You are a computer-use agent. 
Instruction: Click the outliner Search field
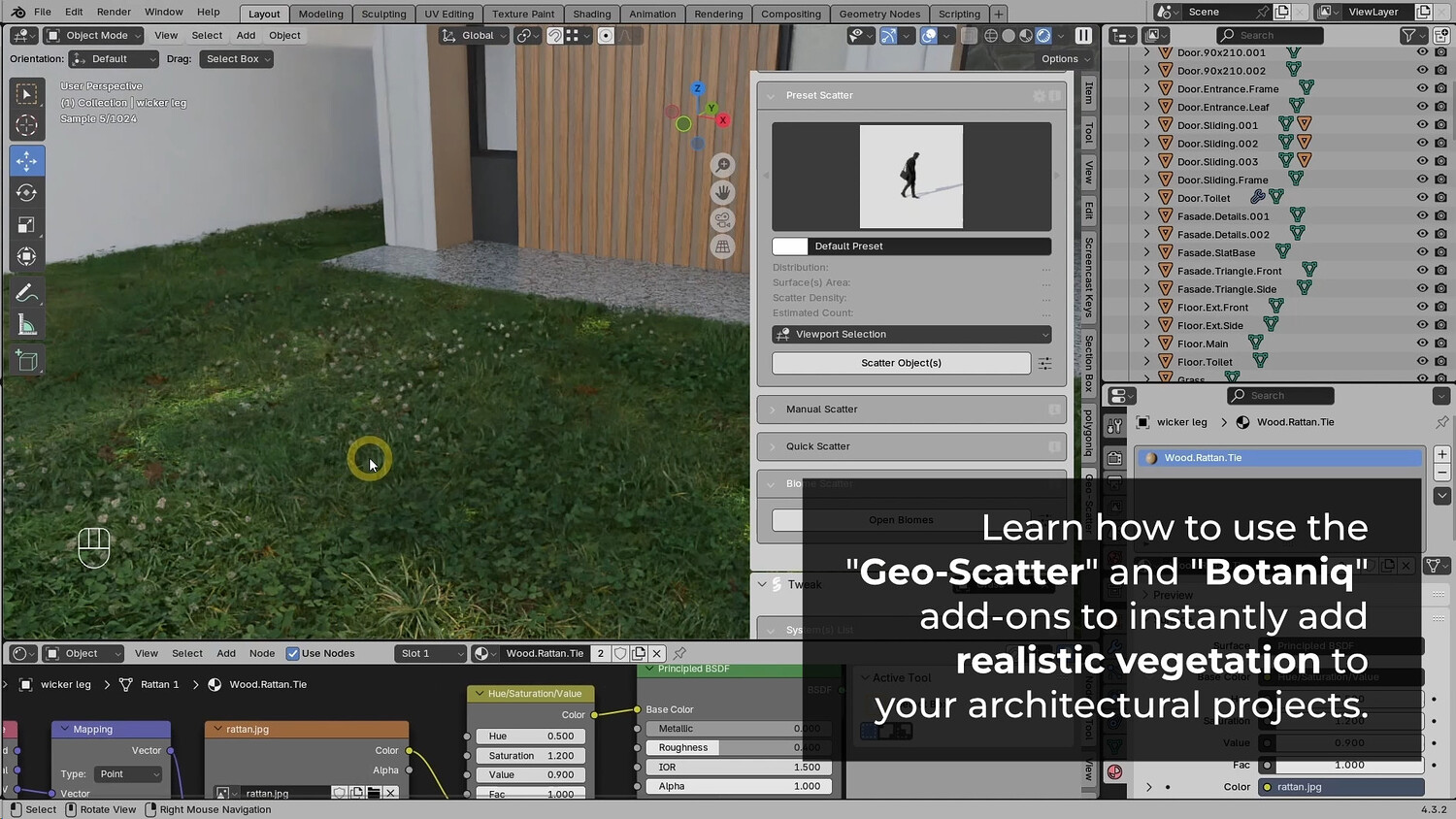coord(1270,36)
